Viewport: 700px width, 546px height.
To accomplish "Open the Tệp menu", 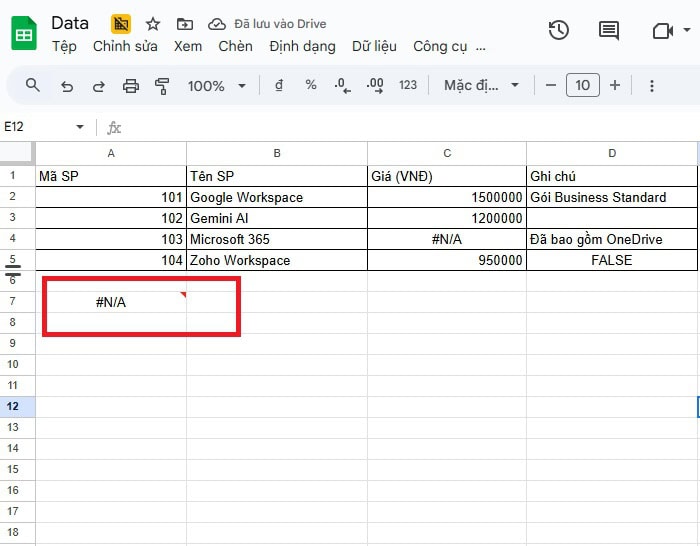I will pos(64,46).
